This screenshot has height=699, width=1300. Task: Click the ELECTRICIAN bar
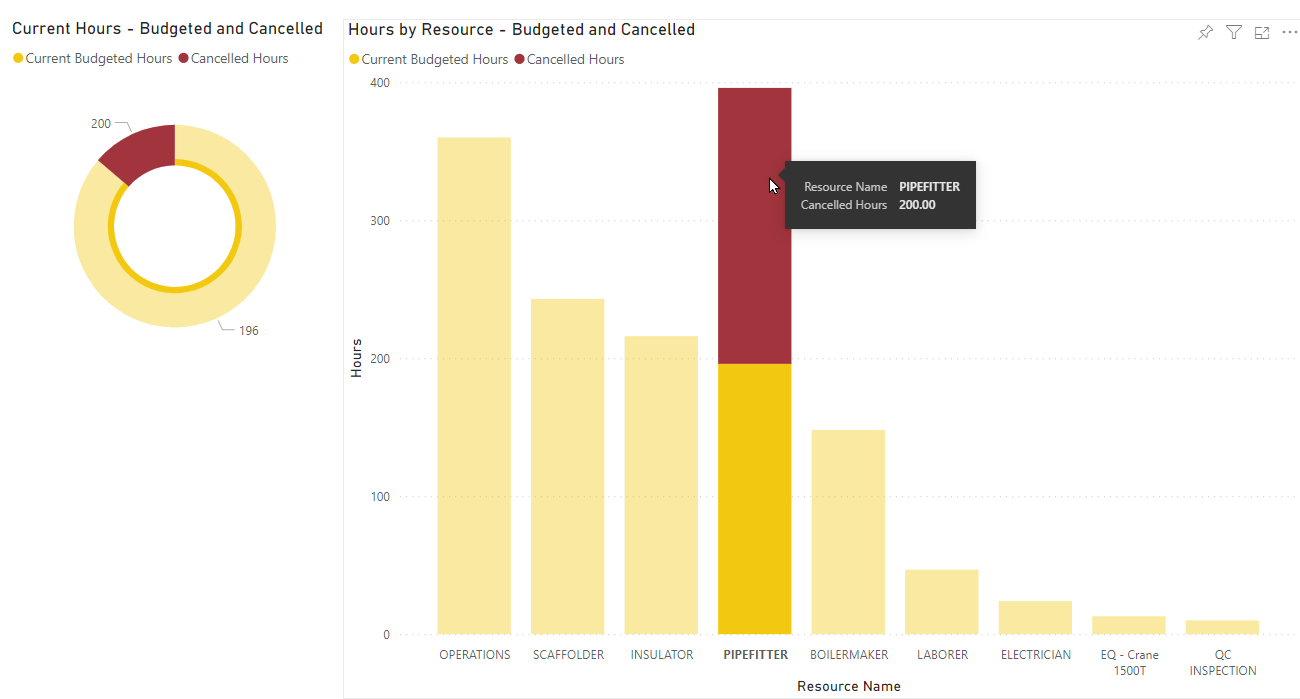click(x=1035, y=618)
